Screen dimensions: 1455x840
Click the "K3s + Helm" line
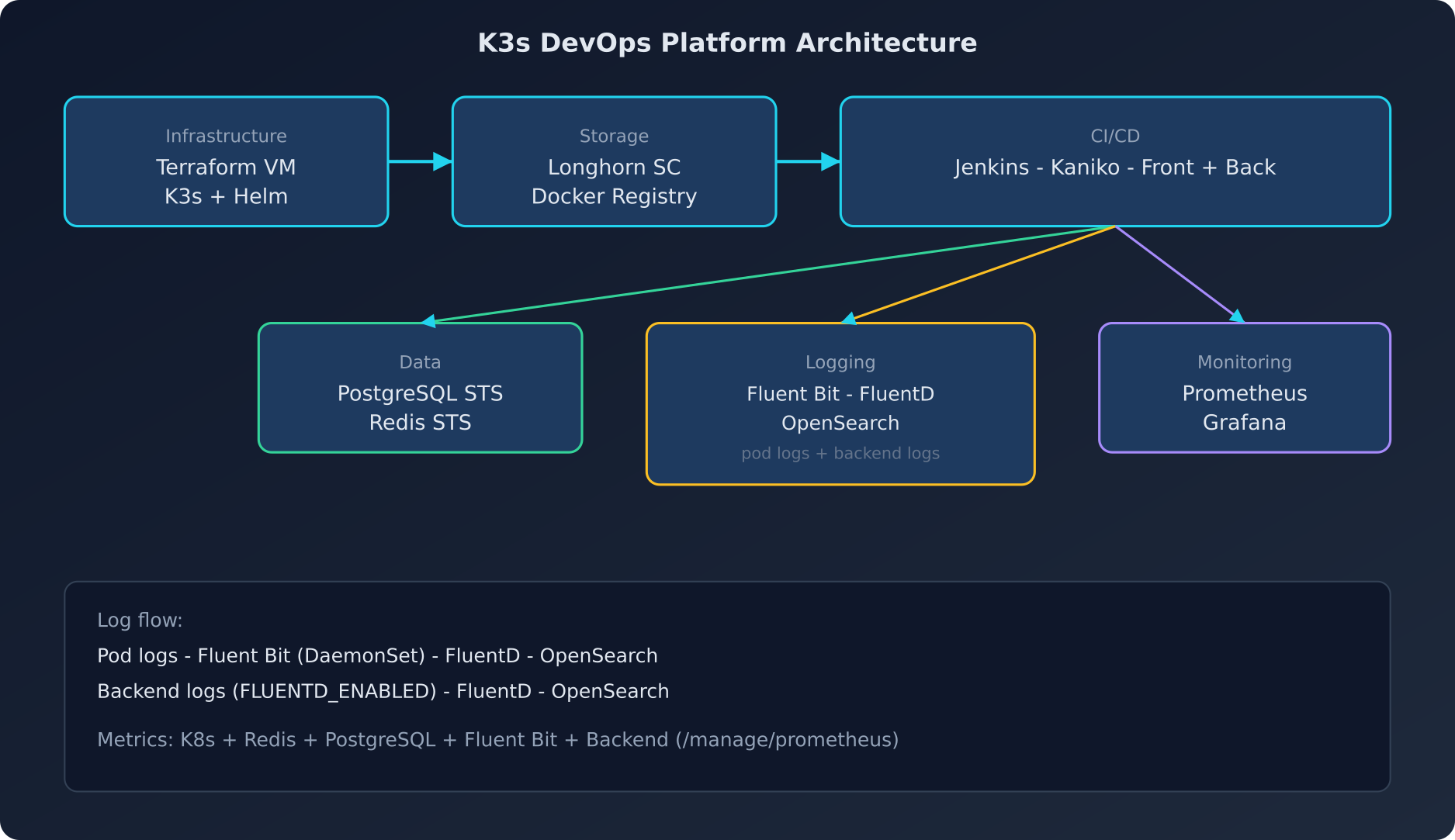[226, 197]
